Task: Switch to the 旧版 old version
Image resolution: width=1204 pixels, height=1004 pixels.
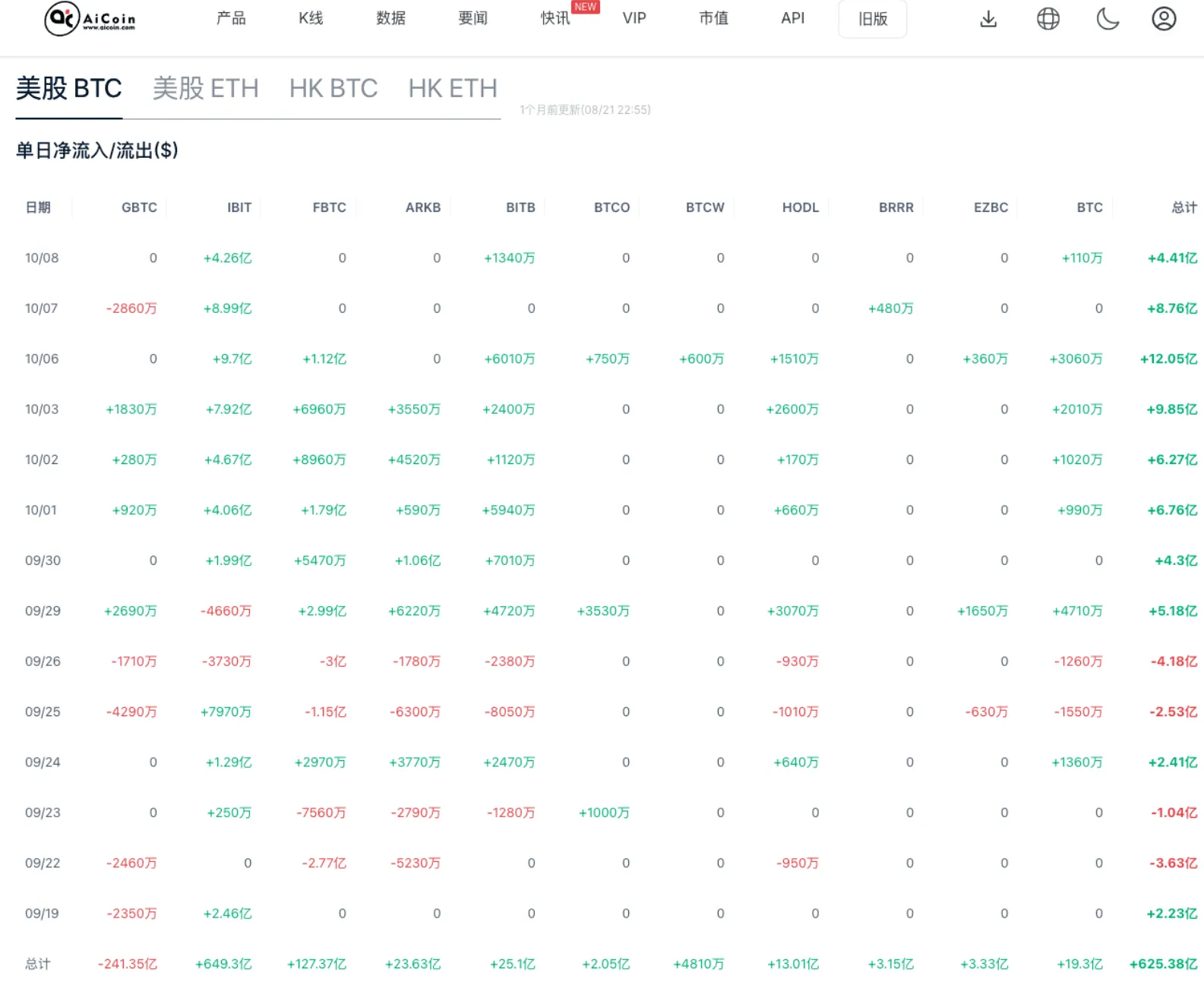Action: (x=872, y=19)
